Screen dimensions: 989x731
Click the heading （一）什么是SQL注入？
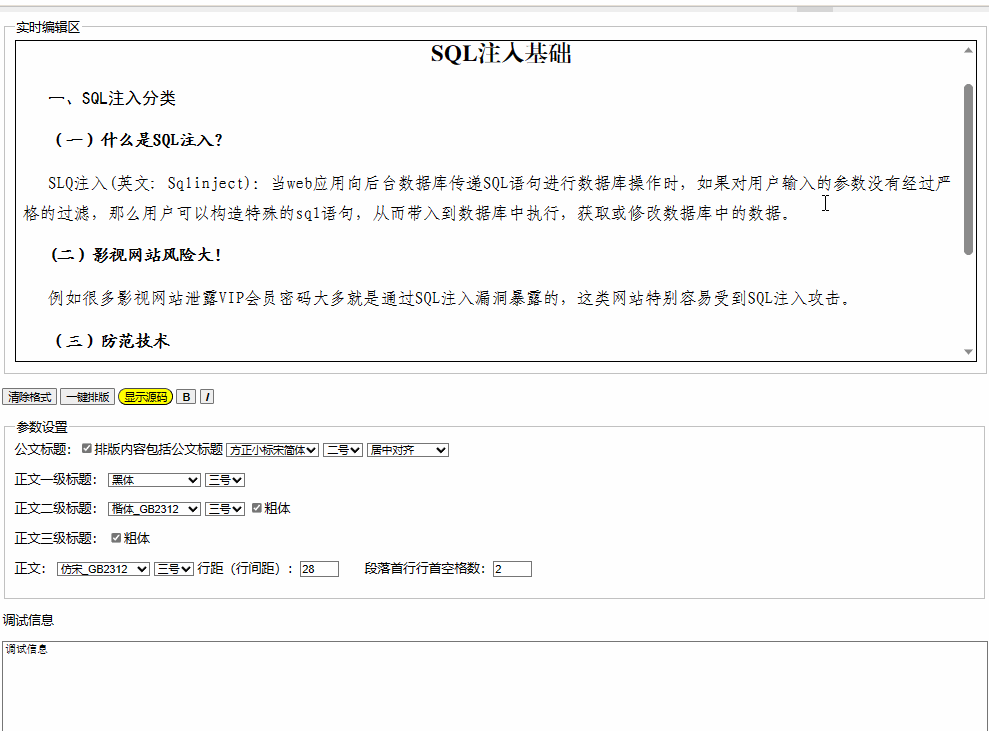pyautogui.click(x=137, y=140)
